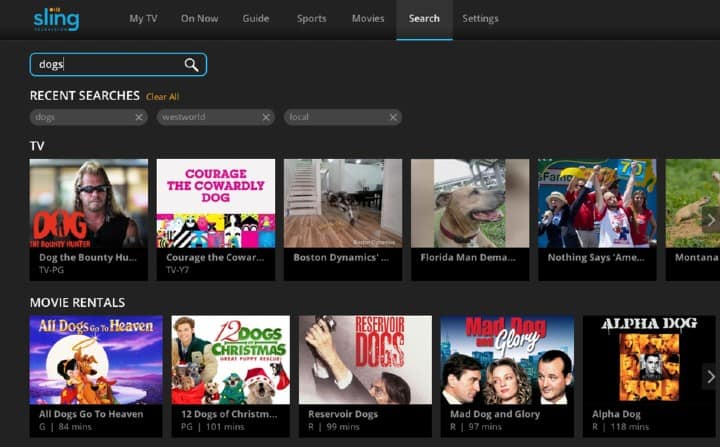Remove the 'local' recent search
The height and width of the screenshot is (447, 720).
[393, 118]
